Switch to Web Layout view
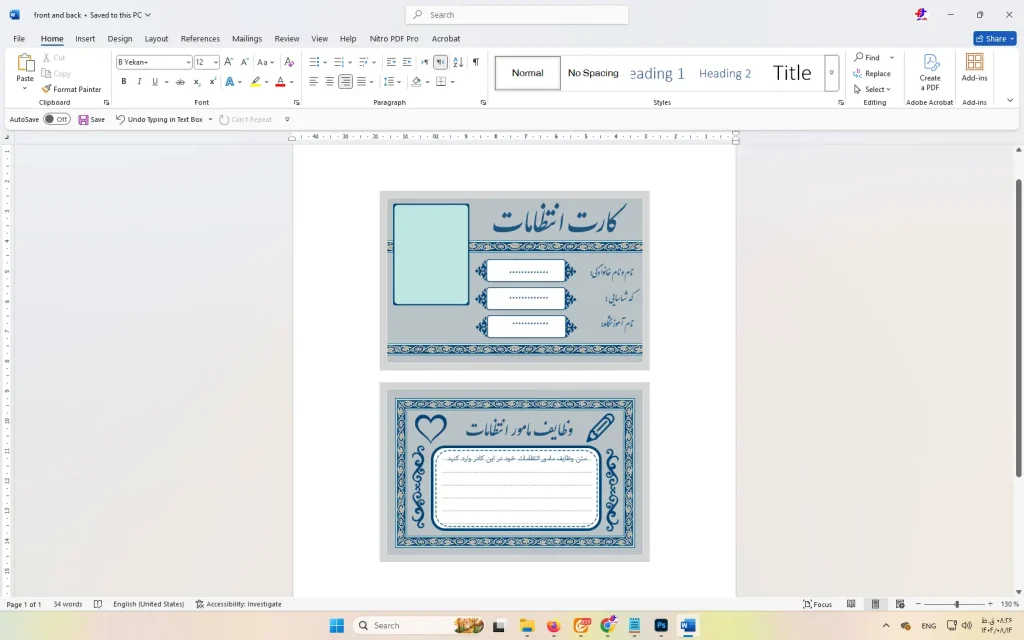The height and width of the screenshot is (640, 1024). click(900, 604)
